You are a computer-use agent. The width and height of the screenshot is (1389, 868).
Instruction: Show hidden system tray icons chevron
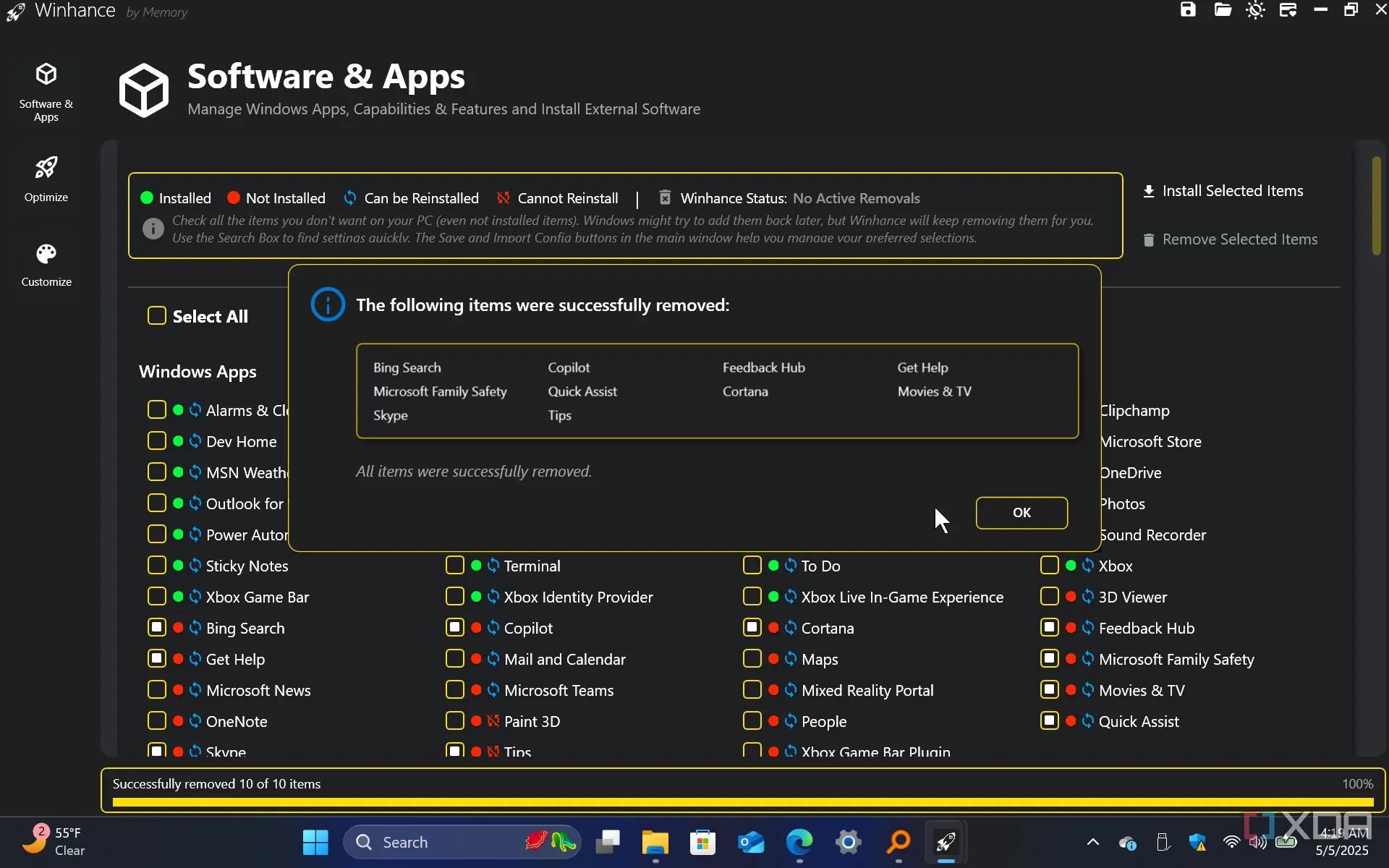pos(1093,842)
